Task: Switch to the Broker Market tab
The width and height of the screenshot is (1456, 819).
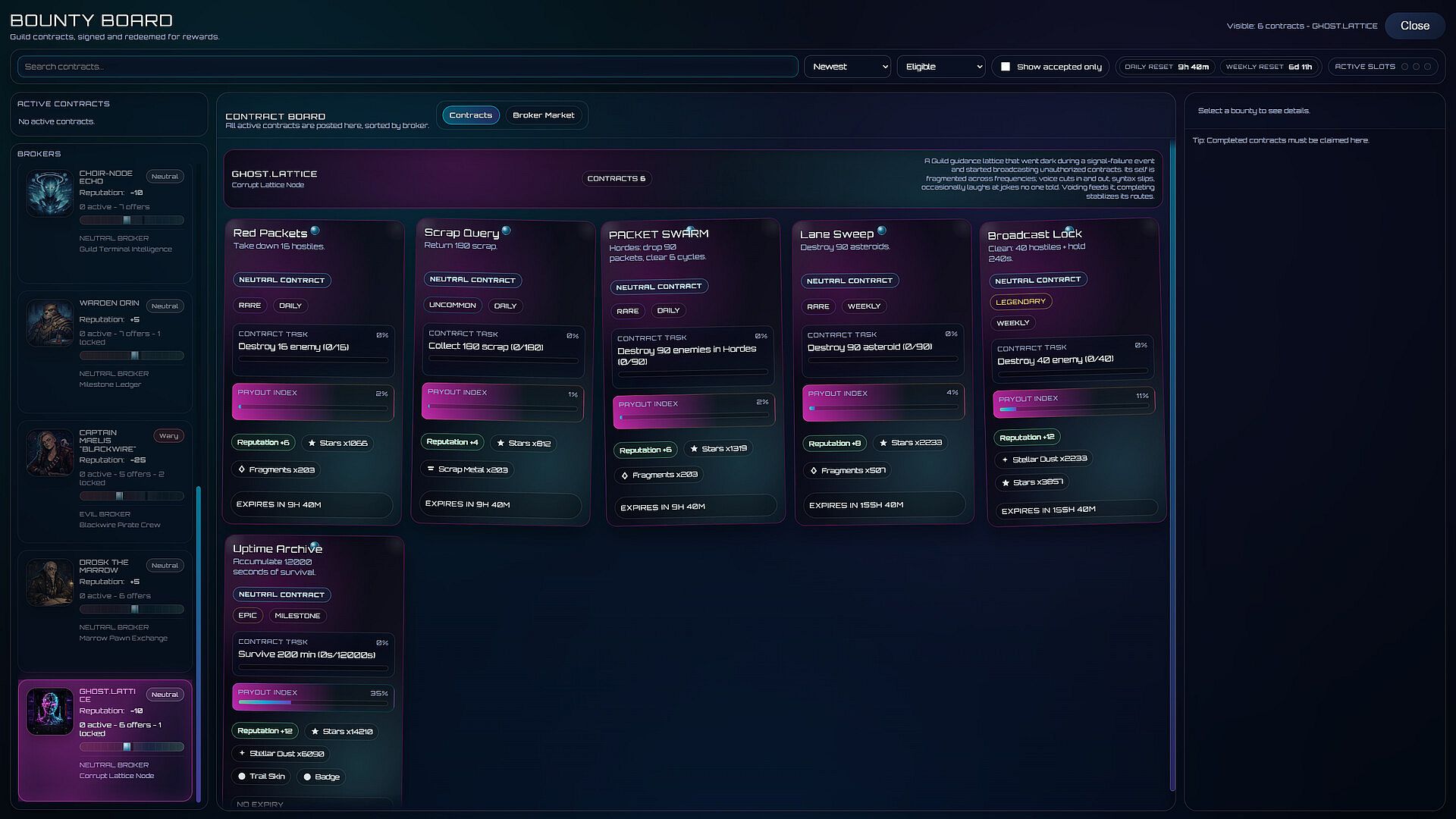Action: [543, 115]
